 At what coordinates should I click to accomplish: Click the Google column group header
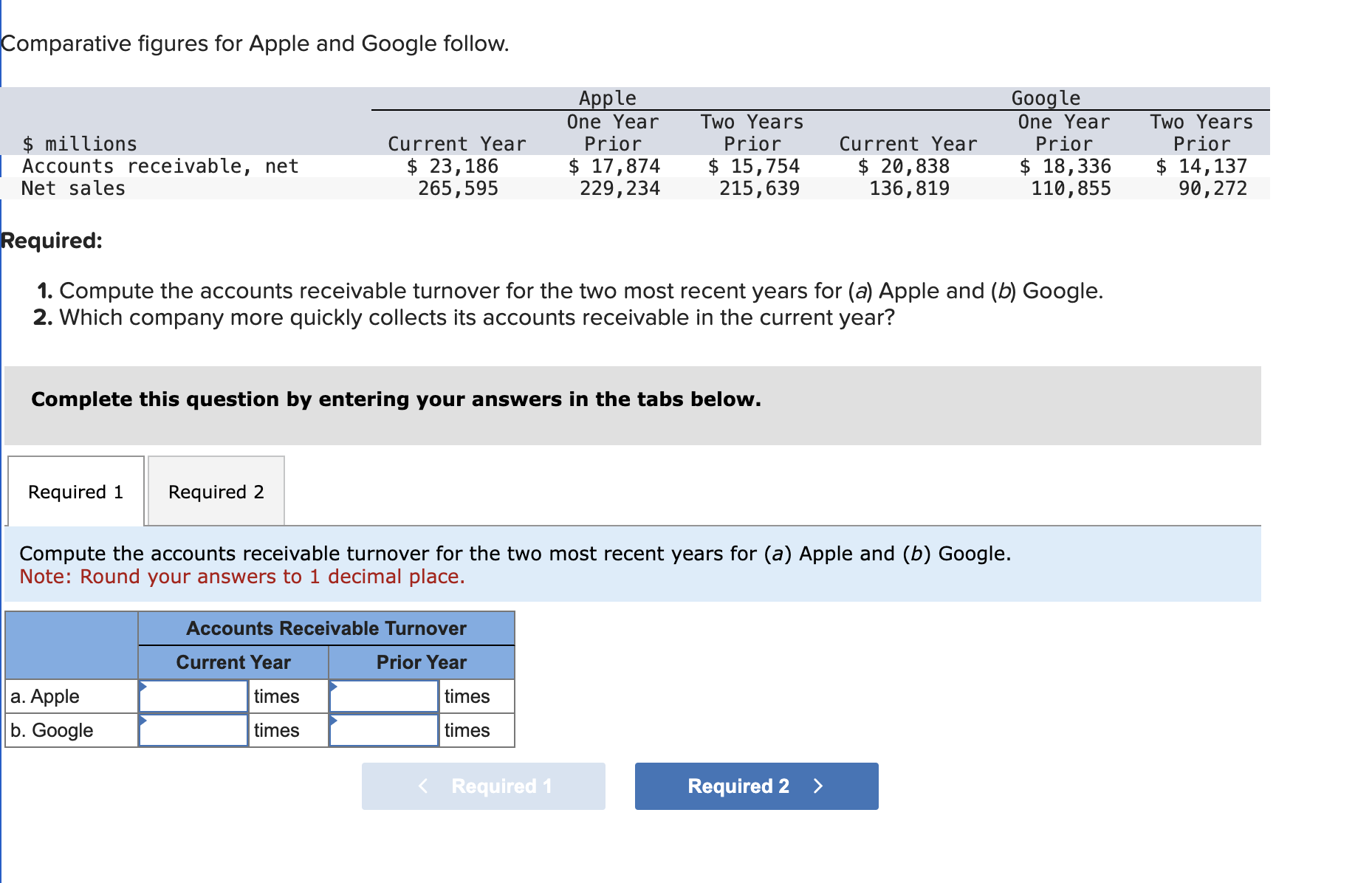click(1046, 98)
